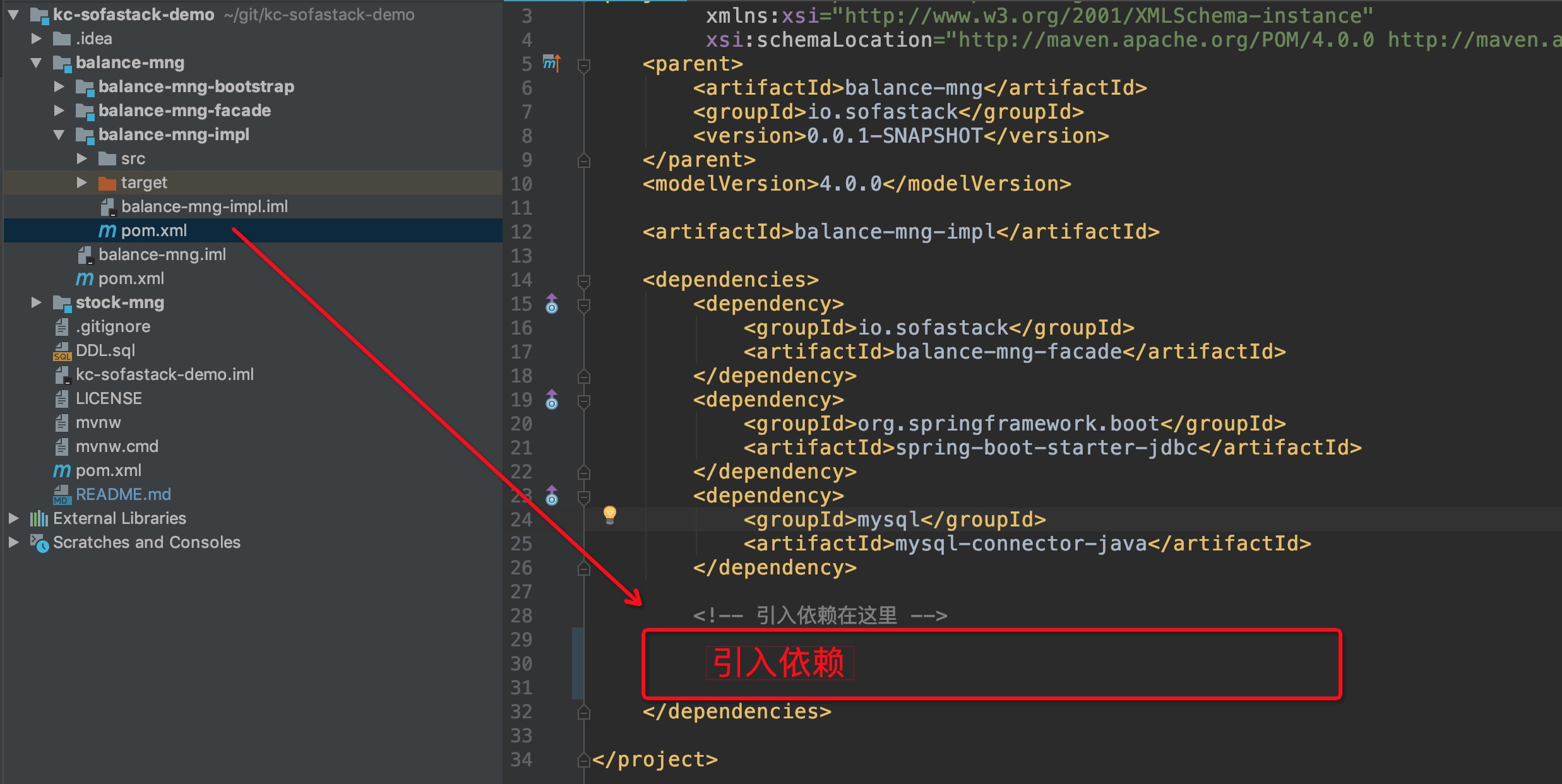Screen dimensions: 1562x784
Task: Open README.md from the project tree
Action: coord(123,494)
